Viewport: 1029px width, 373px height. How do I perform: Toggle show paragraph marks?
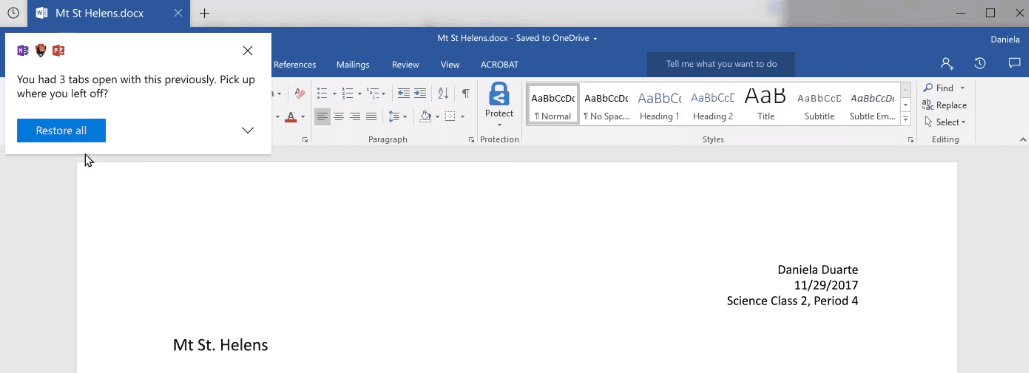(465, 93)
